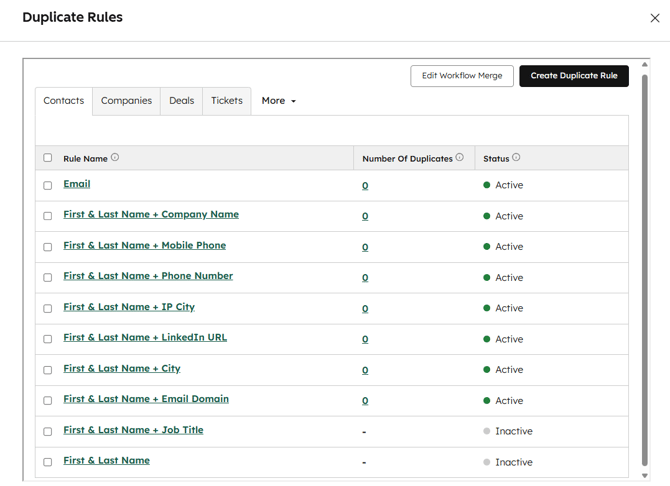Open First & Last Name + Company Name rule
Image resolution: width=670 pixels, height=486 pixels.
point(151,215)
